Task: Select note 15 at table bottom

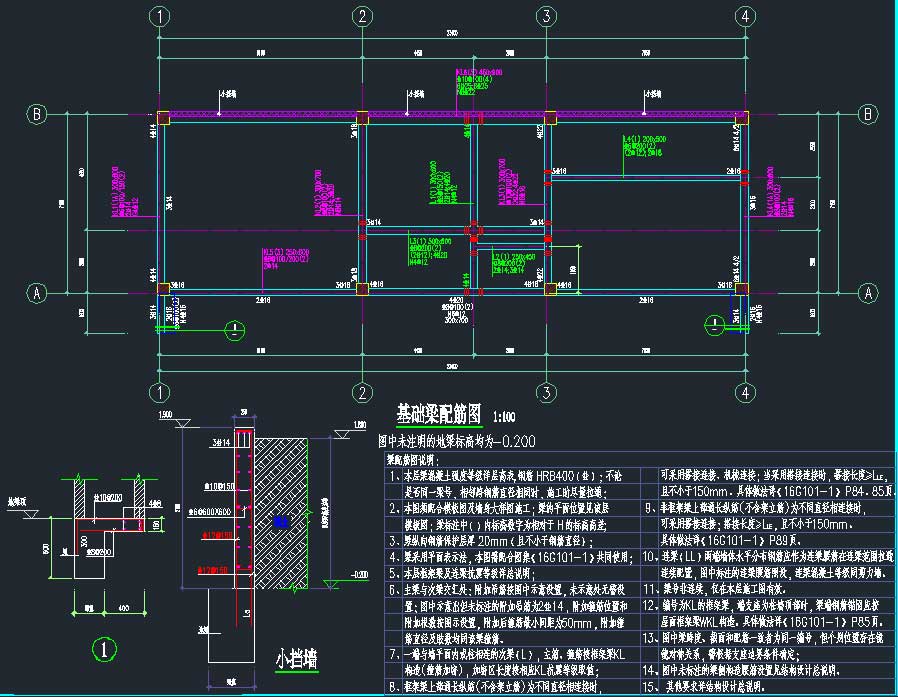Action: tap(704, 686)
